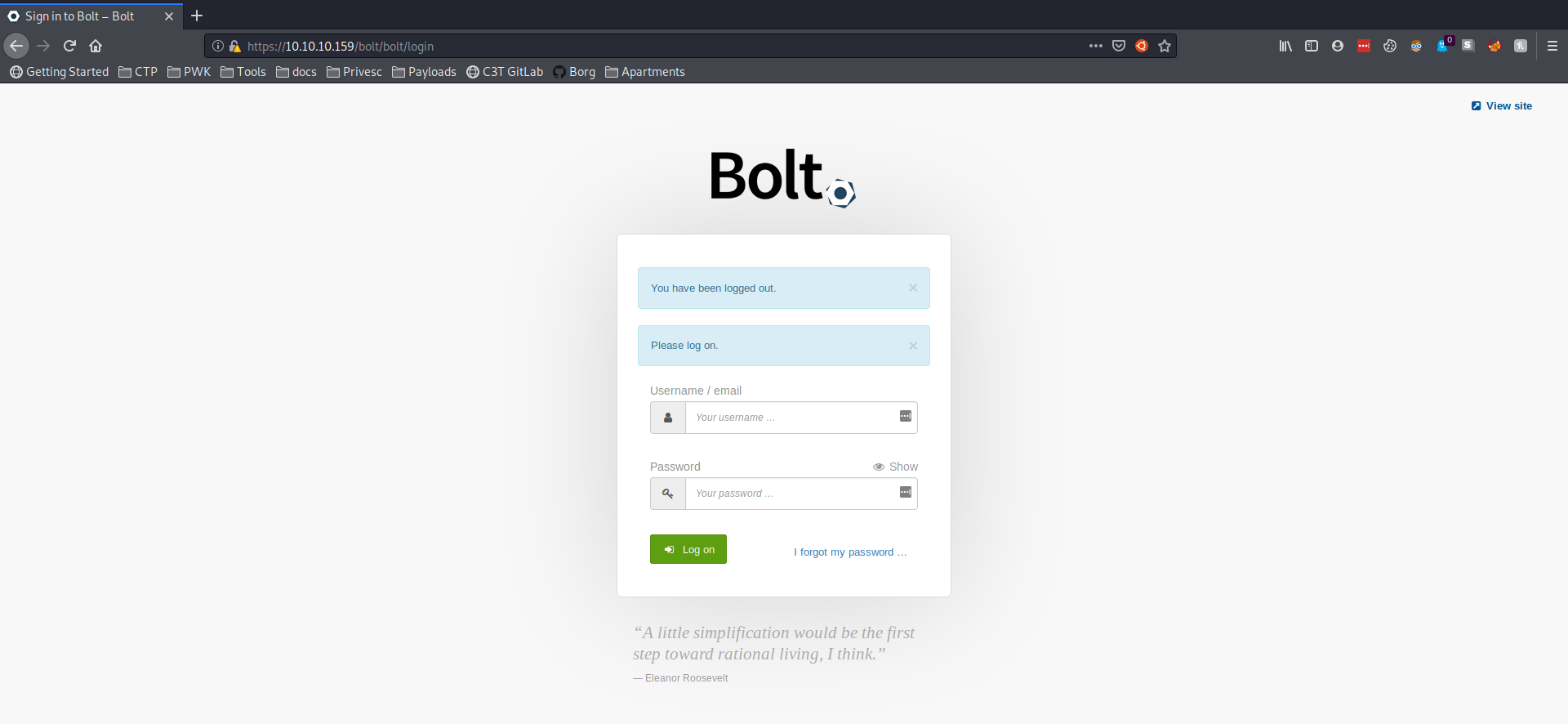
Task: Click password manager icon in password field
Action: point(906,492)
